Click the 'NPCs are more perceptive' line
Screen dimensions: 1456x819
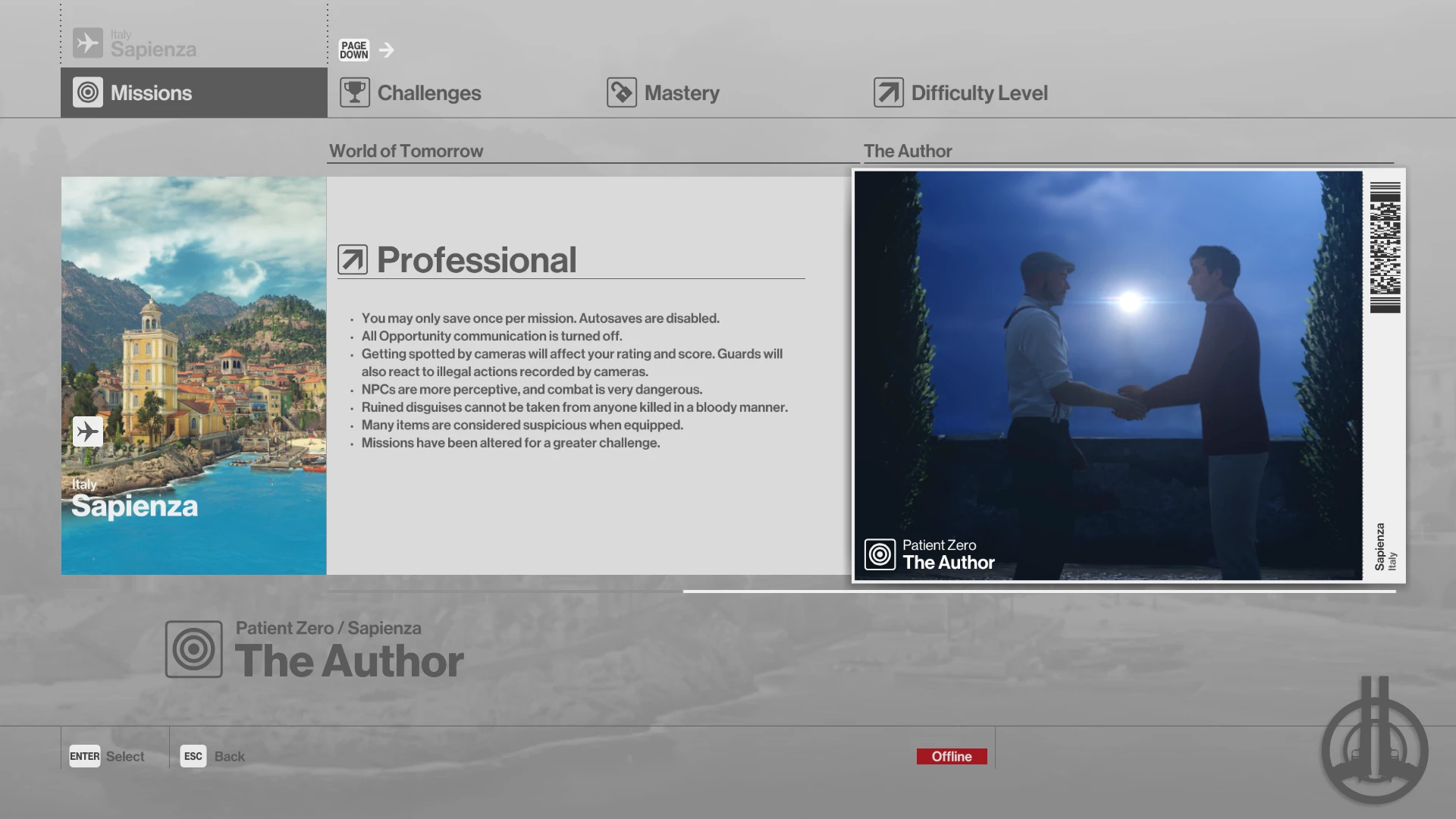tap(532, 390)
